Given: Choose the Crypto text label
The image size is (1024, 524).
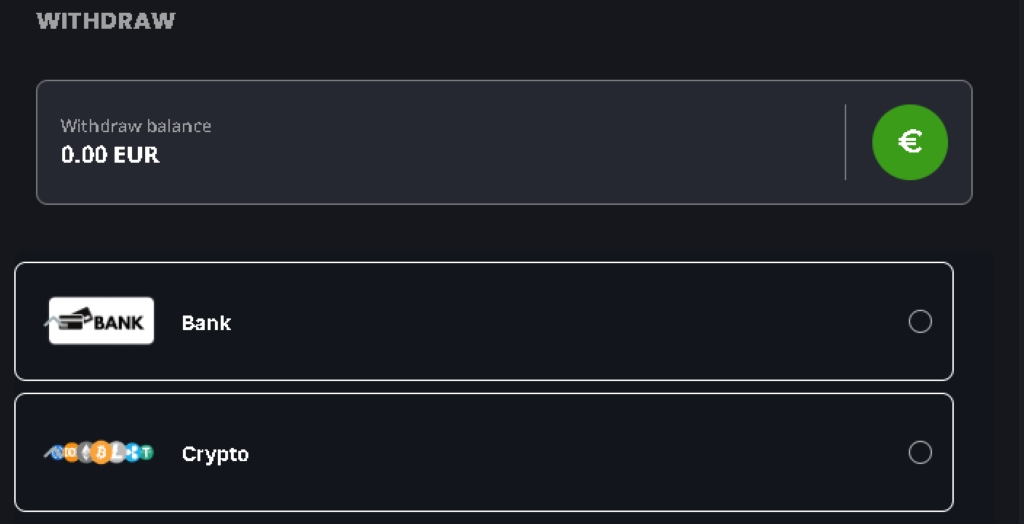Looking at the screenshot, I should click(x=215, y=454).
